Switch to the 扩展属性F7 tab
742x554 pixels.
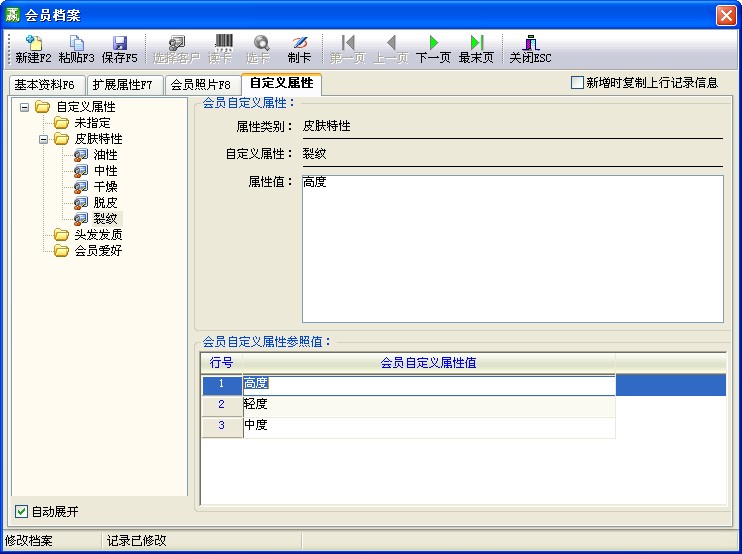pyautogui.click(x=122, y=85)
